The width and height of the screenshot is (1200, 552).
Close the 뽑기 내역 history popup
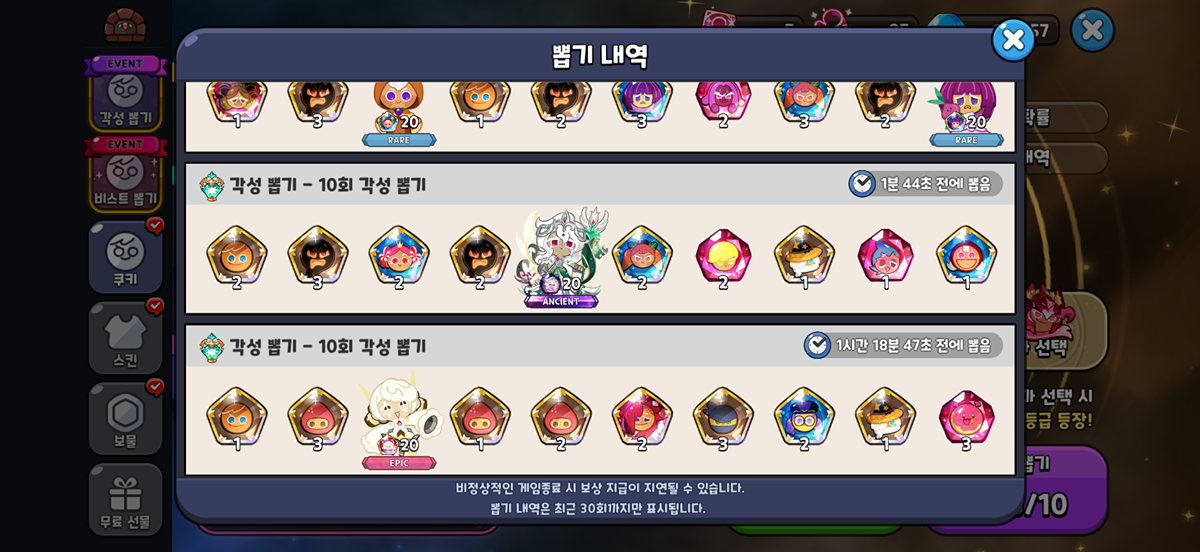[1013, 40]
